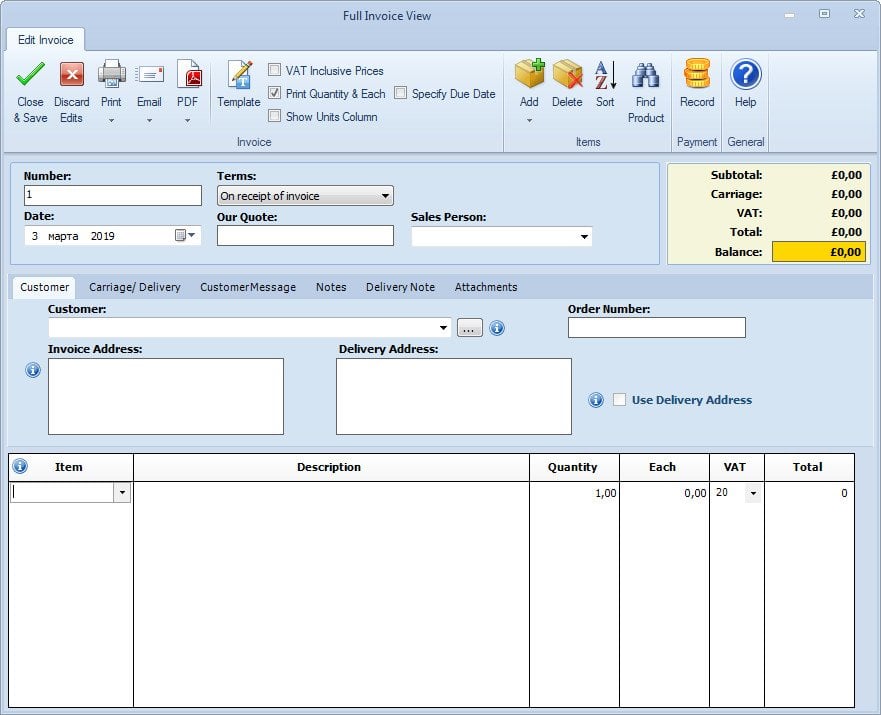
Task: Enable VAT Inclusive Prices
Action: [x=275, y=70]
